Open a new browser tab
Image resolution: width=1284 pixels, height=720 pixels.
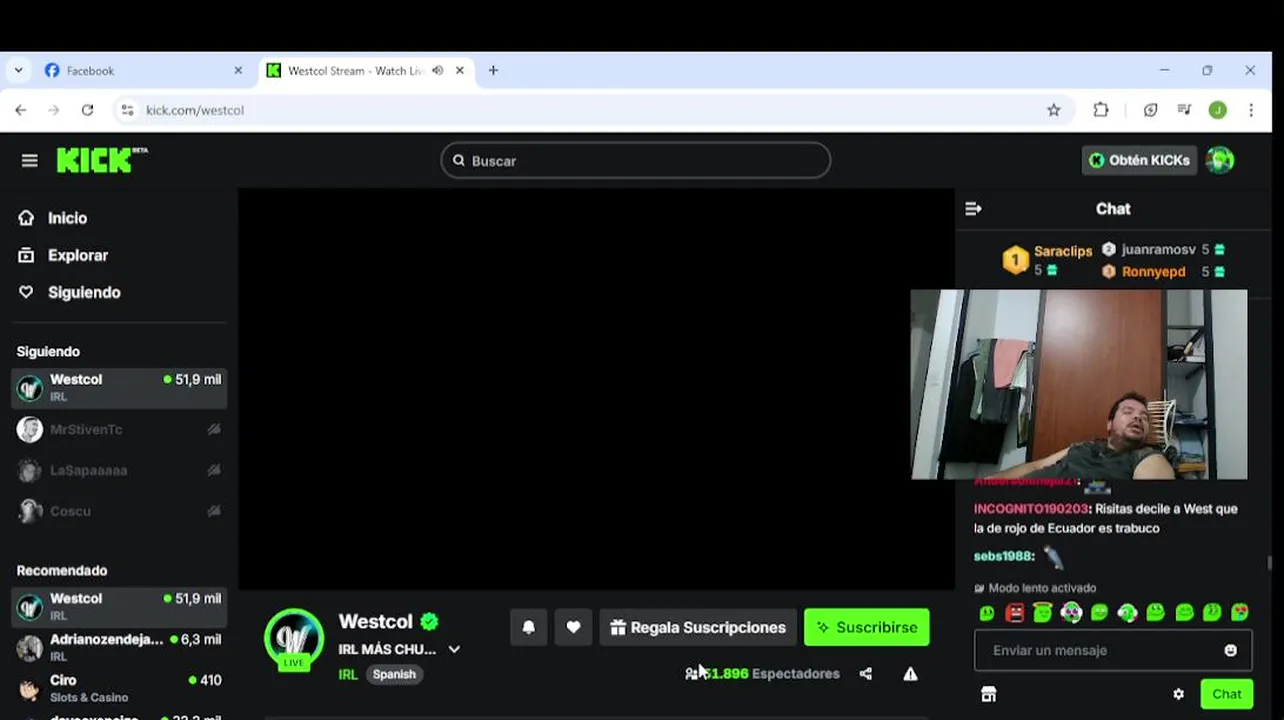[x=493, y=71]
